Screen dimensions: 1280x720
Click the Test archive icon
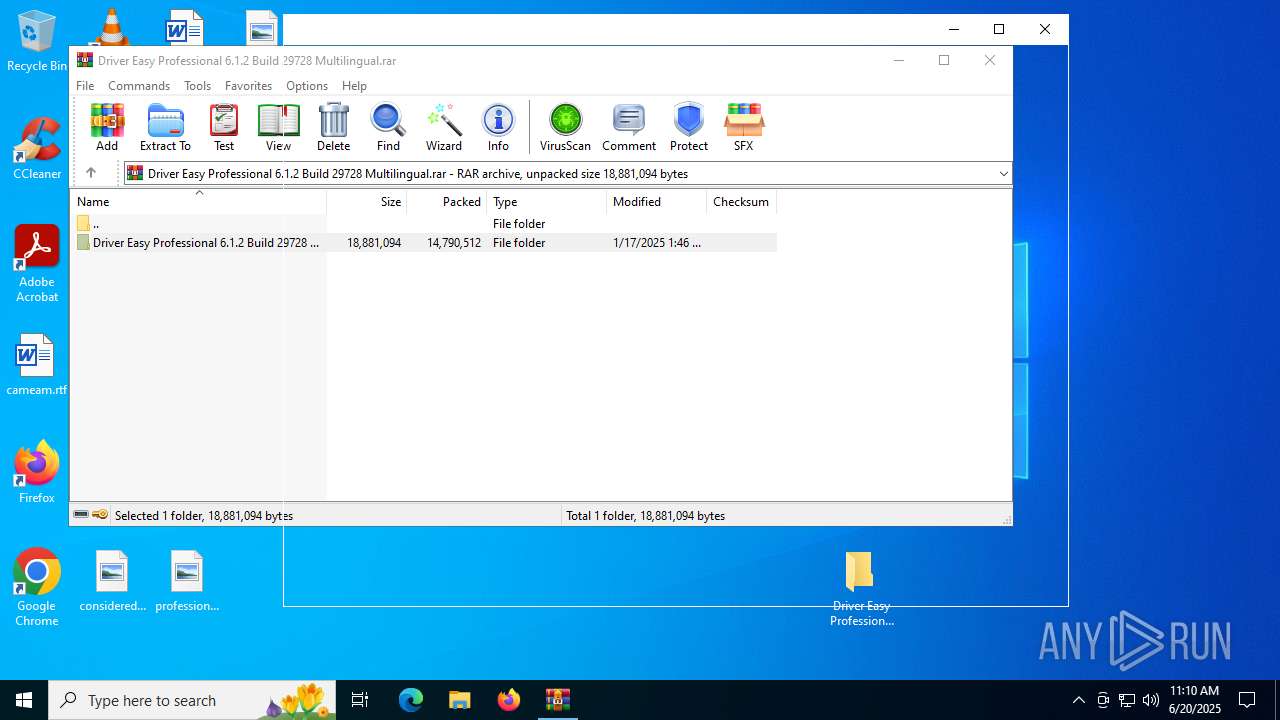click(x=224, y=127)
